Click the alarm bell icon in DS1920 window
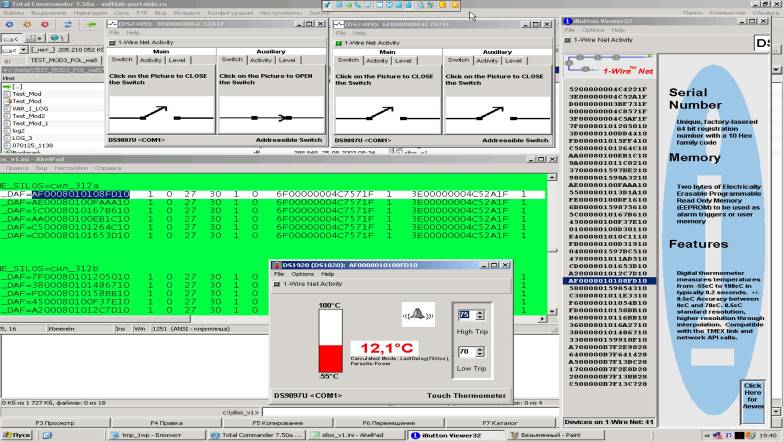Image resolution: width=783 pixels, height=442 pixels. (418, 314)
